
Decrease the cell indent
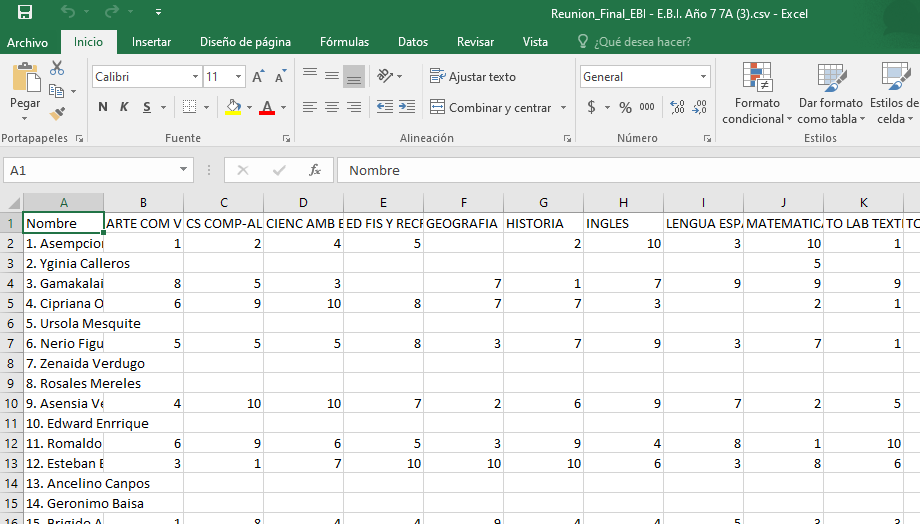pyautogui.click(x=385, y=107)
